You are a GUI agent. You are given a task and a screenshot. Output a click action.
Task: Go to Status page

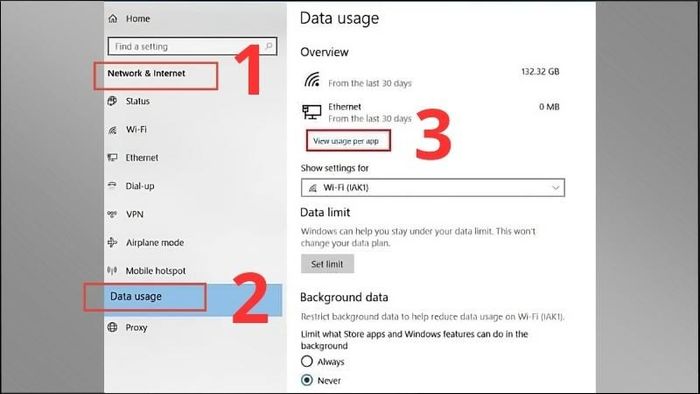[x=138, y=101]
